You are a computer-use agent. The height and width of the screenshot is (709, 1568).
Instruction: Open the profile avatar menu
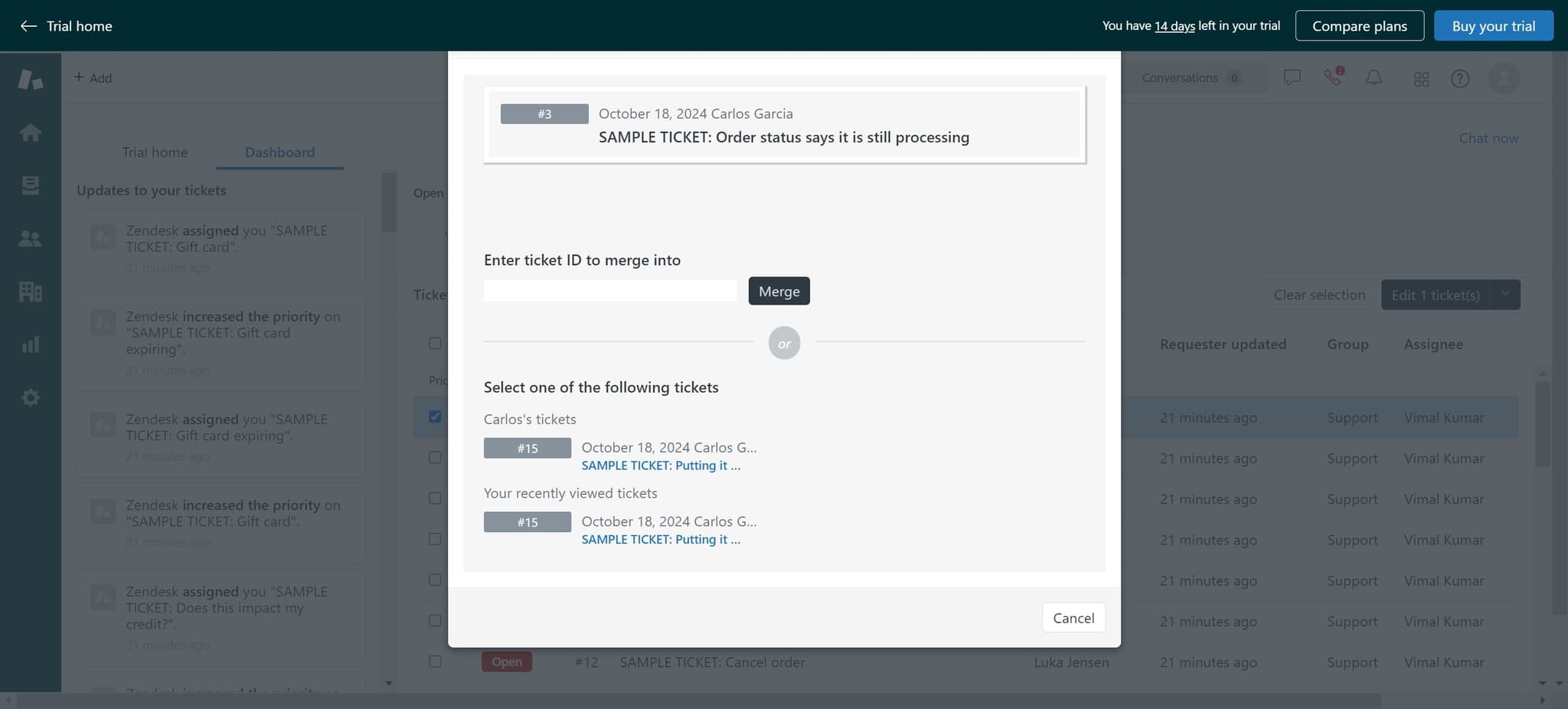click(1504, 78)
